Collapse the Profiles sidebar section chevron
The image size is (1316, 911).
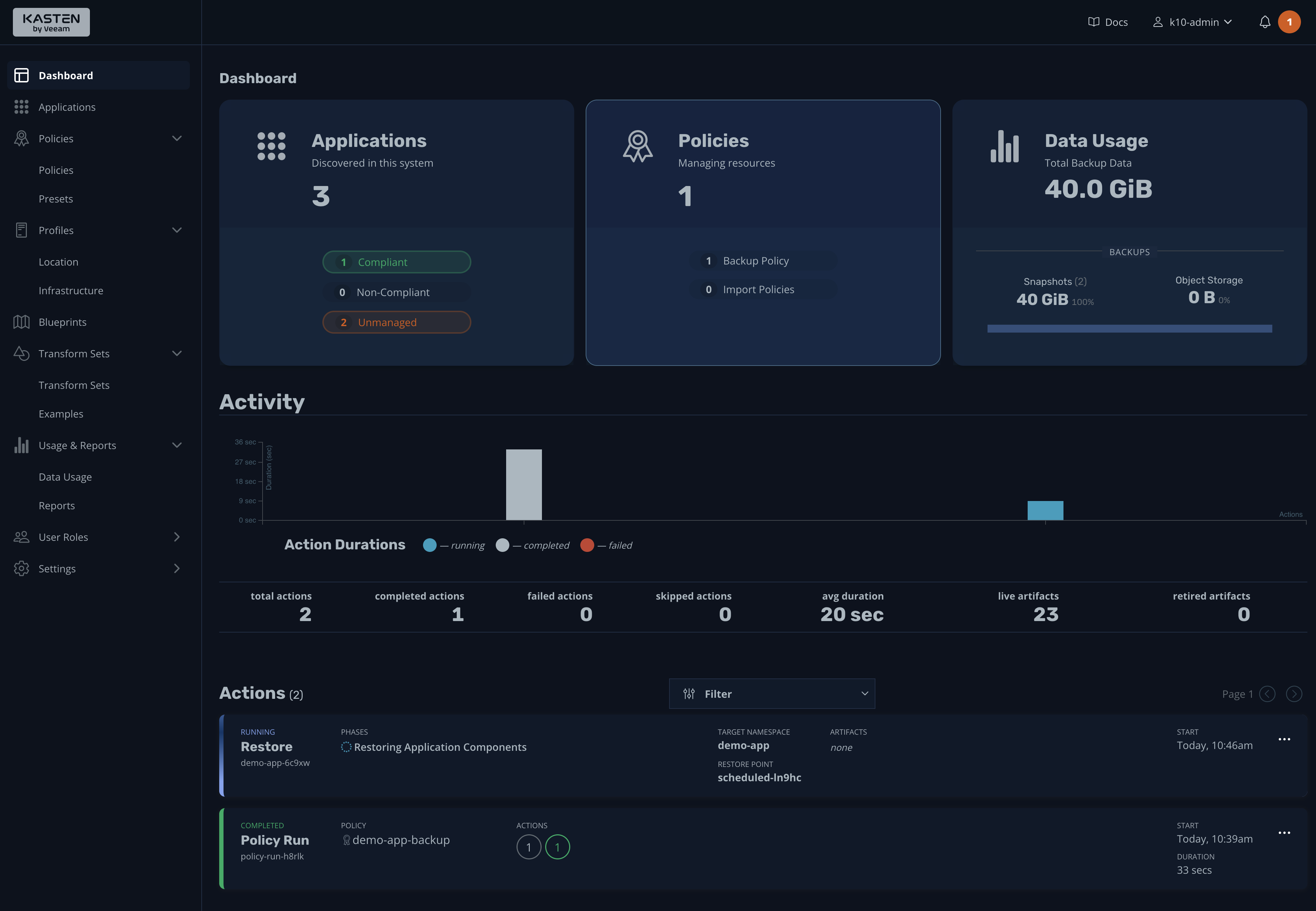(177, 230)
